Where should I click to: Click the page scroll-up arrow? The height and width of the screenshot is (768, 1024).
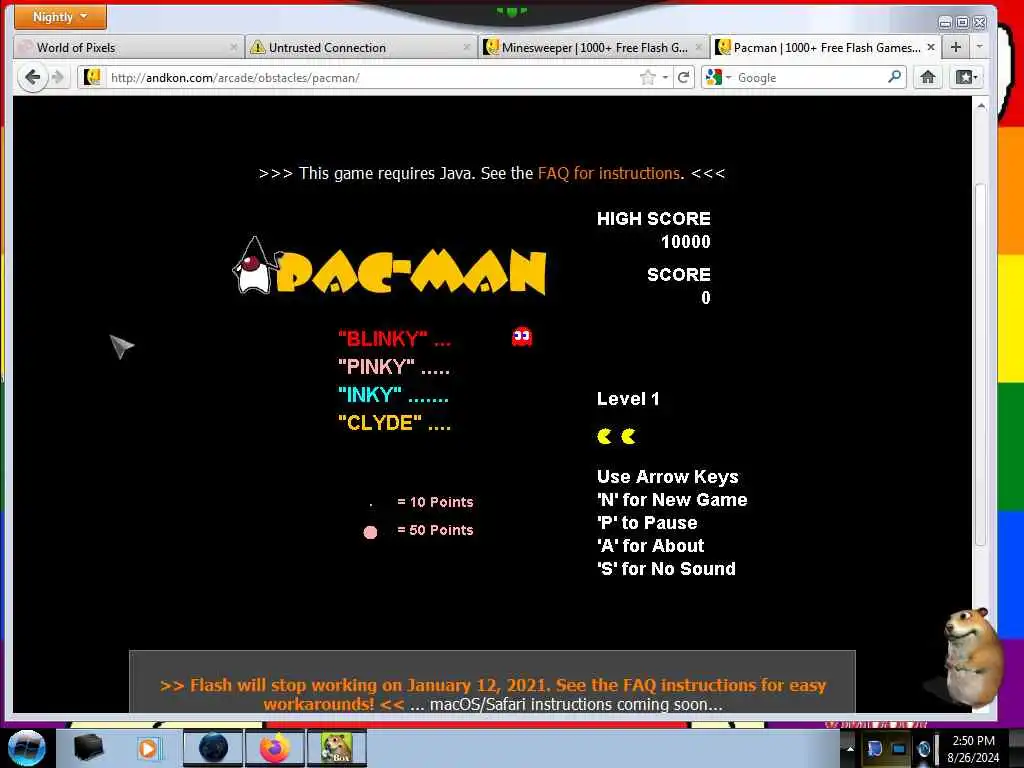point(980,105)
